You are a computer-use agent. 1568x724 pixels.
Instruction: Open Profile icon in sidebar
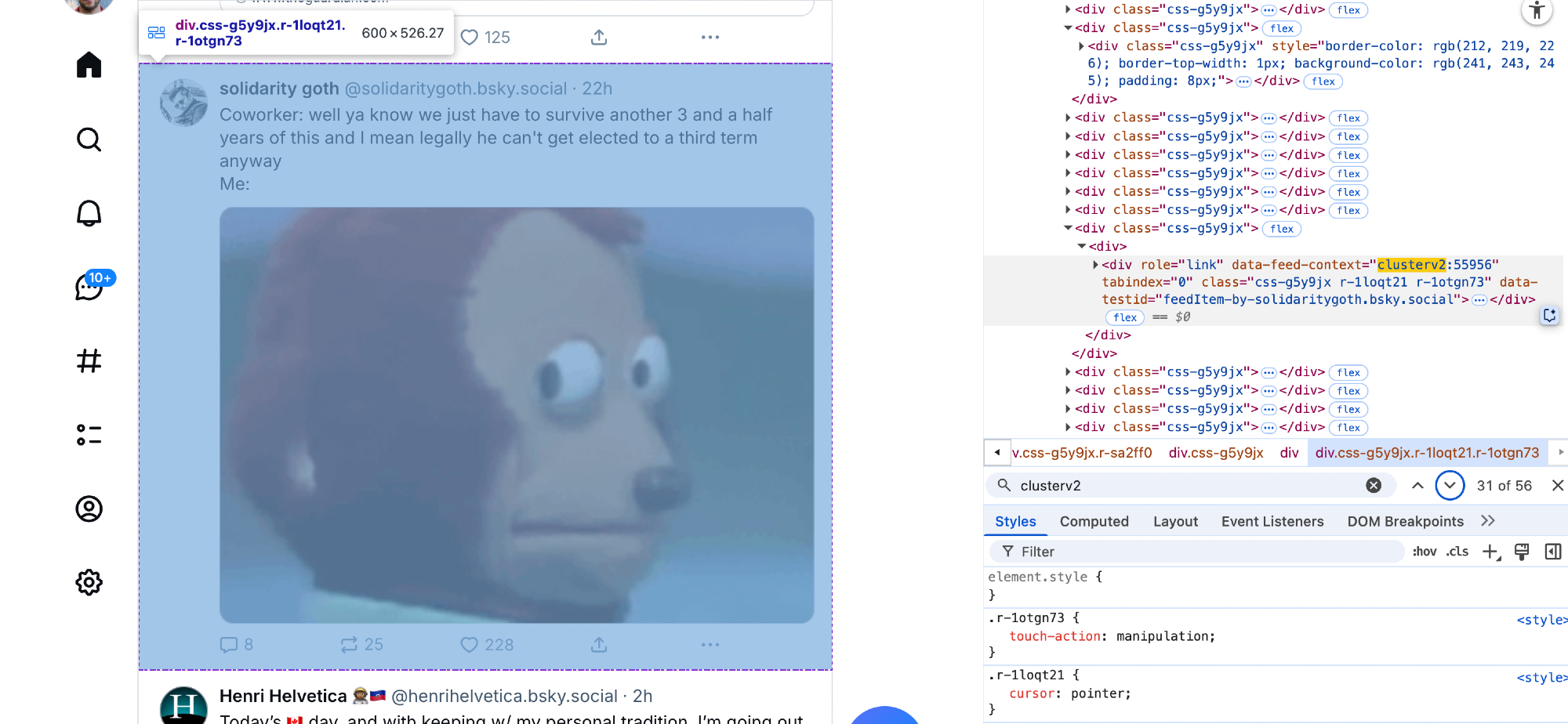click(x=89, y=509)
